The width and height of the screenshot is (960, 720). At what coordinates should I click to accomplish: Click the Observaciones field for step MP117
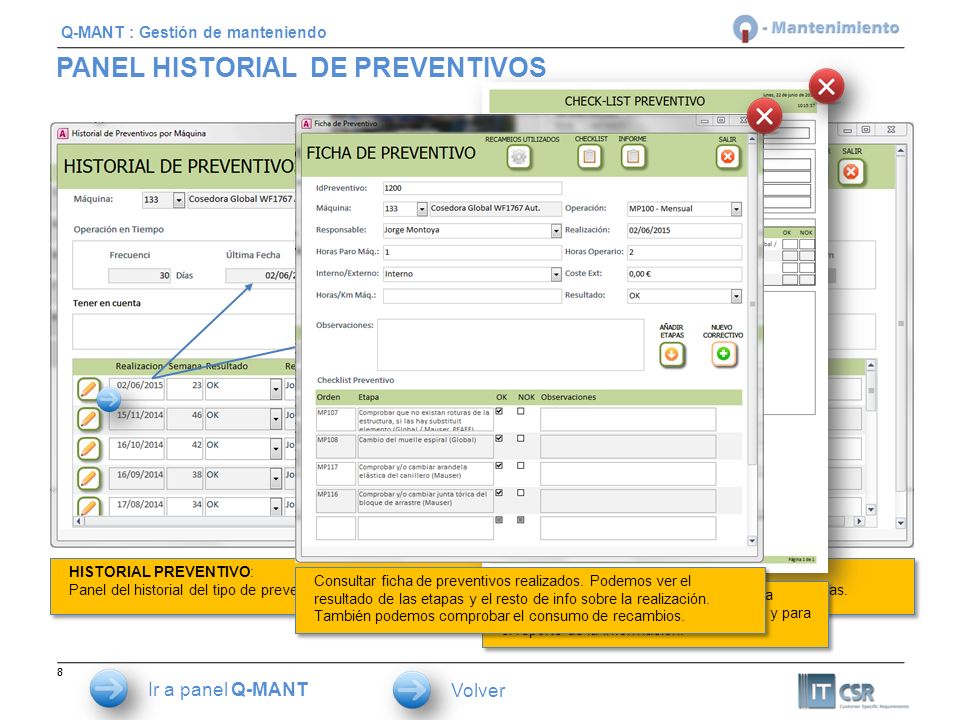coord(628,473)
